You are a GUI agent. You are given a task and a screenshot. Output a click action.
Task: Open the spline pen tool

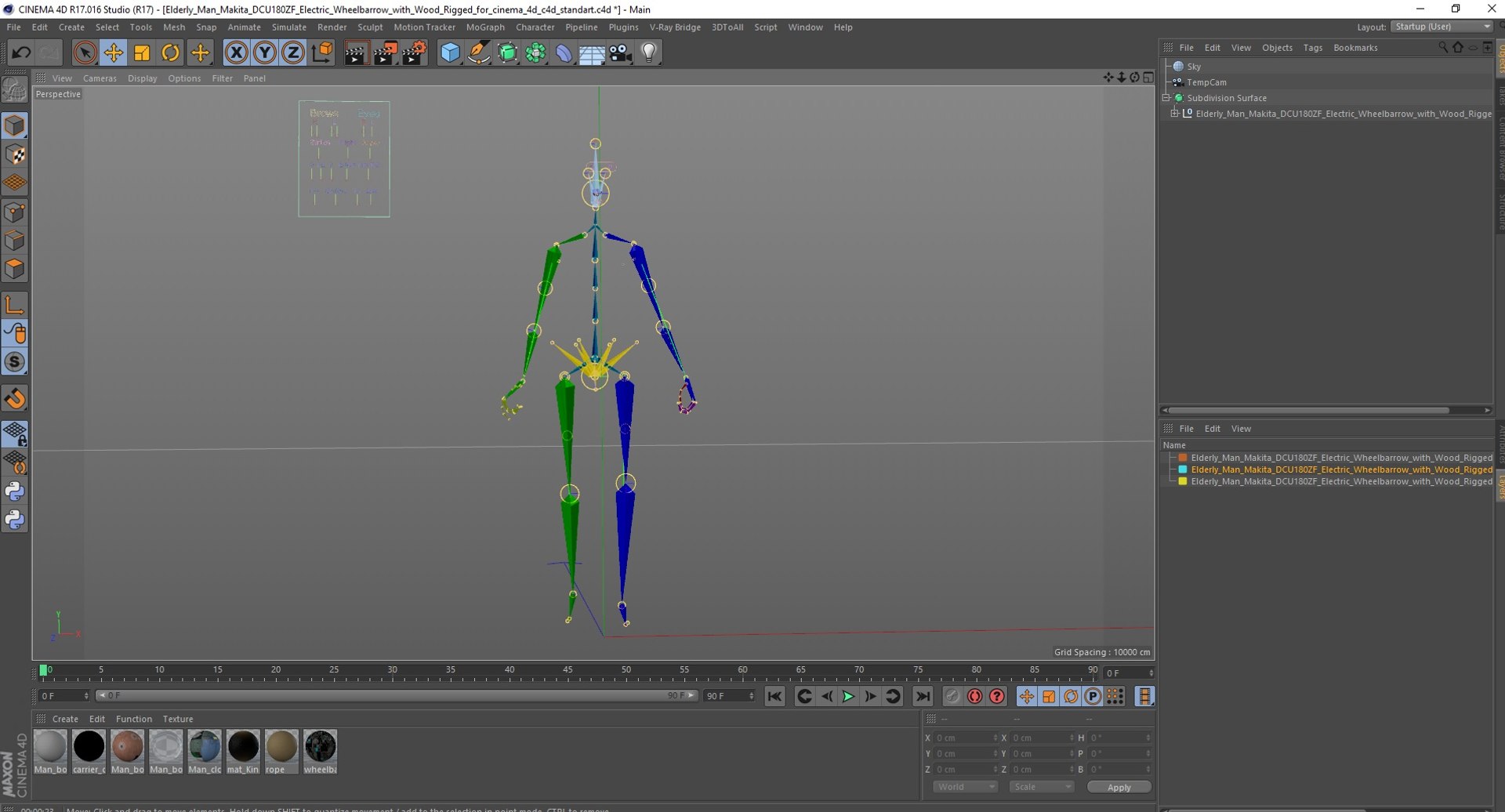(x=478, y=53)
